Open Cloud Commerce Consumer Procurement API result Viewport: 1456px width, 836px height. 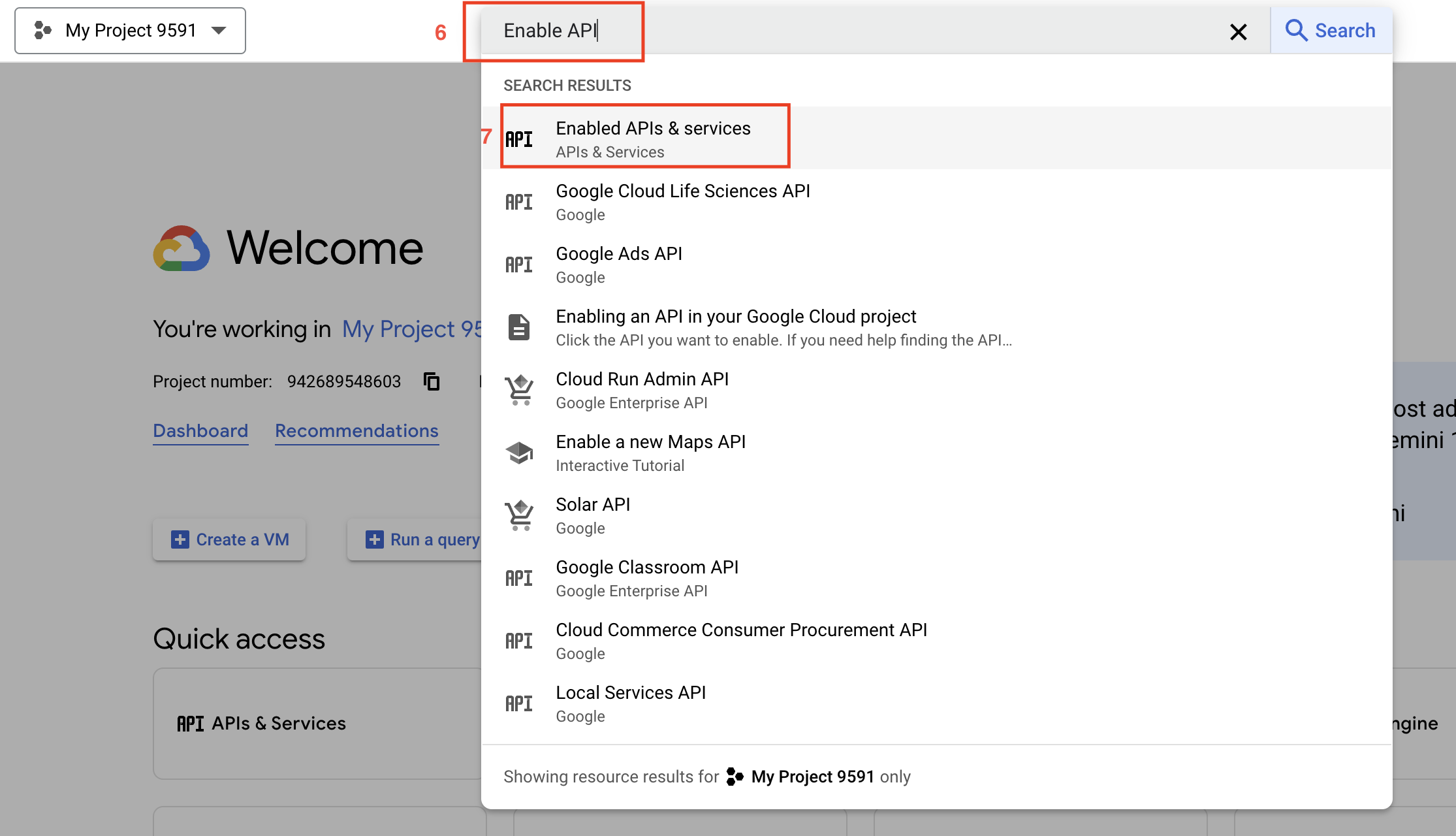tap(936, 641)
